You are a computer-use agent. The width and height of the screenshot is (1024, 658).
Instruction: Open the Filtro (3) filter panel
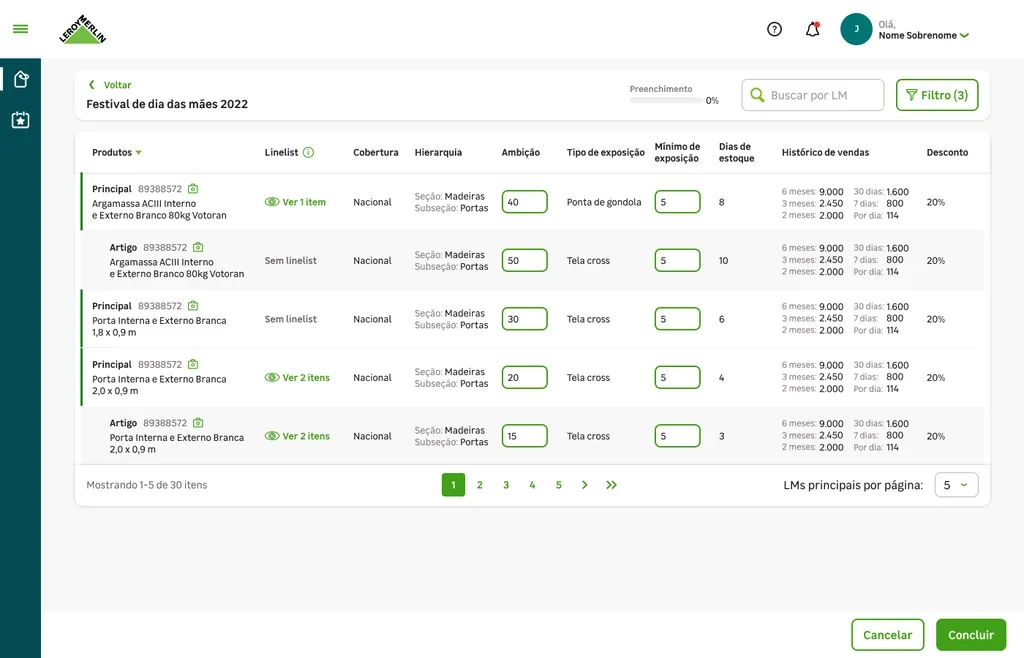[x=937, y=95]
